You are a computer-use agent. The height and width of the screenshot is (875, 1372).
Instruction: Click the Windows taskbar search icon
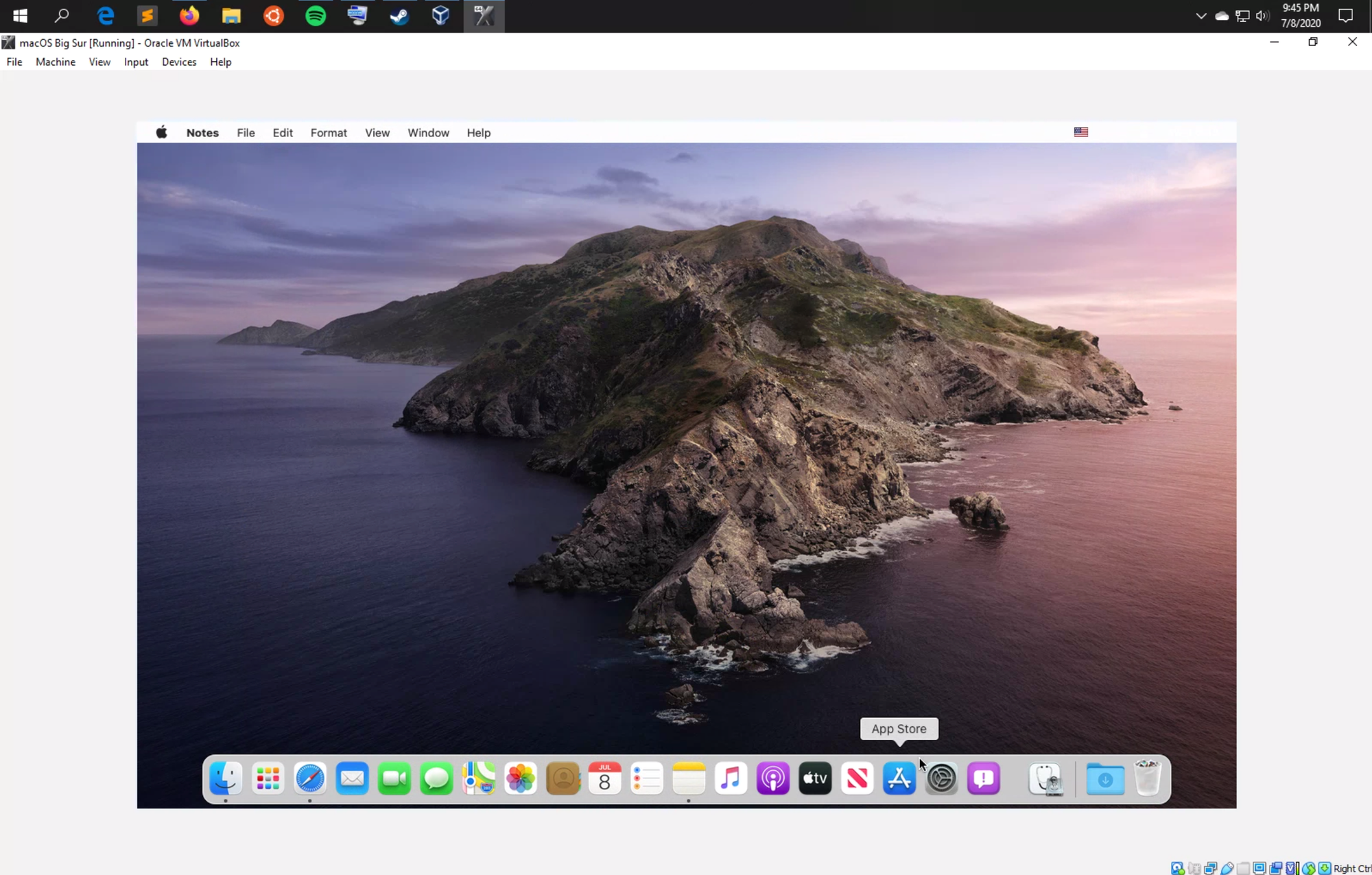coord(62,15)
